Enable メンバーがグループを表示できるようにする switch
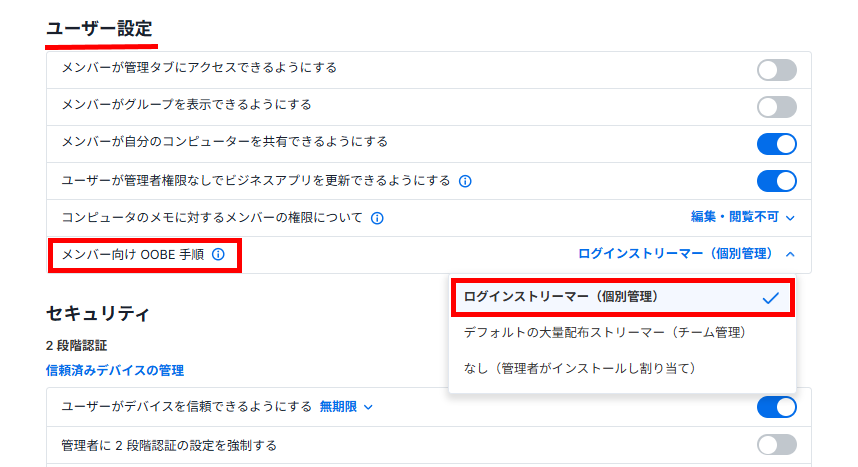Screen dimensions: 858x467 coord(776,107)
